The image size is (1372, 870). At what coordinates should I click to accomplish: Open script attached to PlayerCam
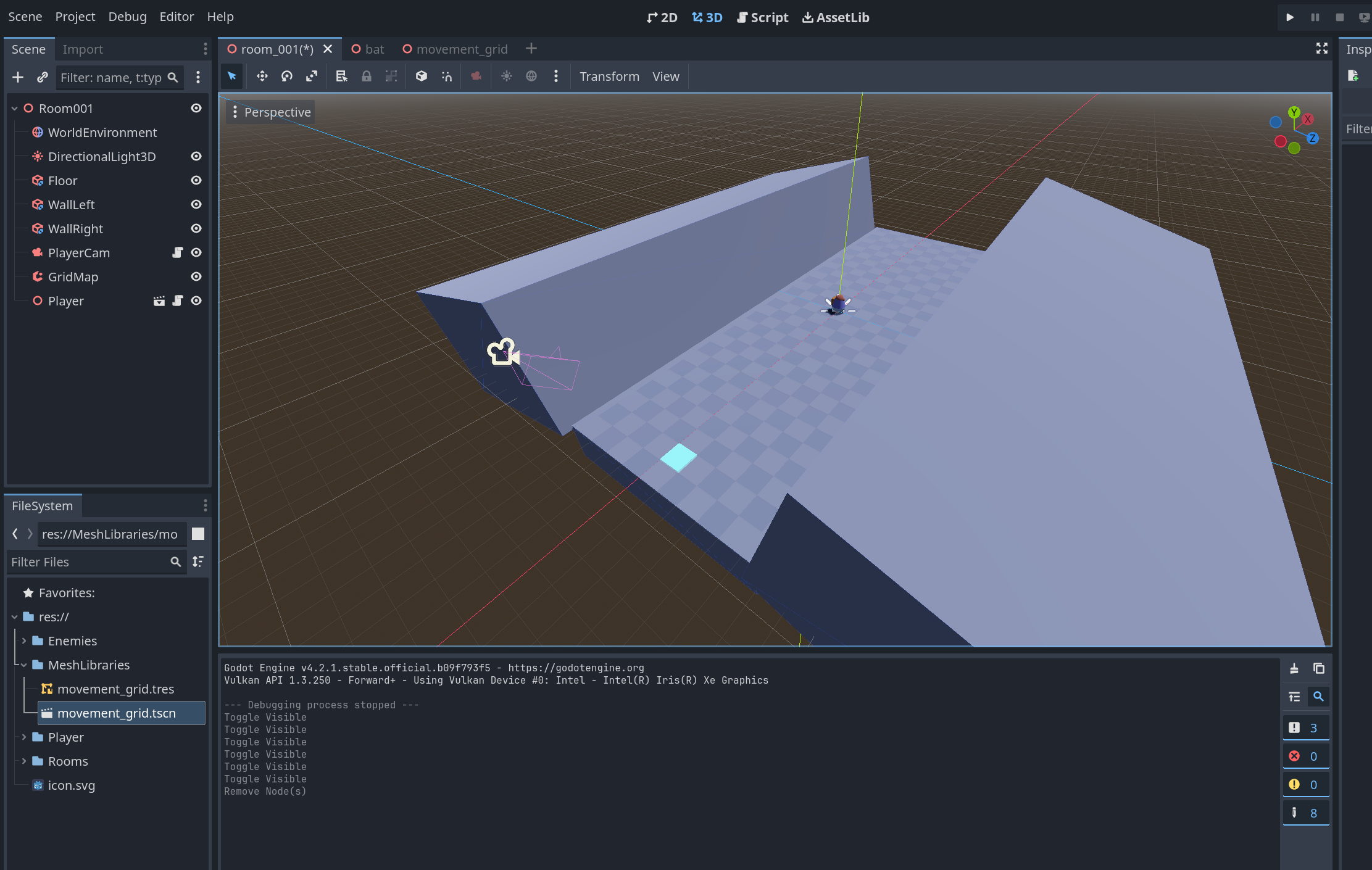click(178, 252)
